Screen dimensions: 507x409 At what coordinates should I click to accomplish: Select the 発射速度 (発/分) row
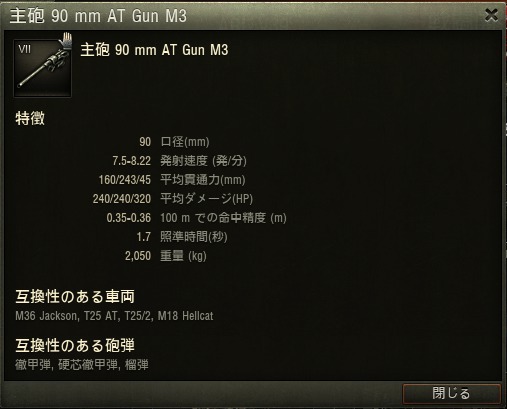pyautogui.click(x=179, y=161)
